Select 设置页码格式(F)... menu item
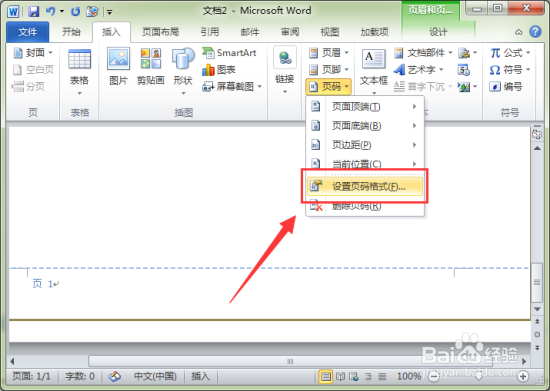The height and width of the screenshot is (391, 550). click(365, 186)
